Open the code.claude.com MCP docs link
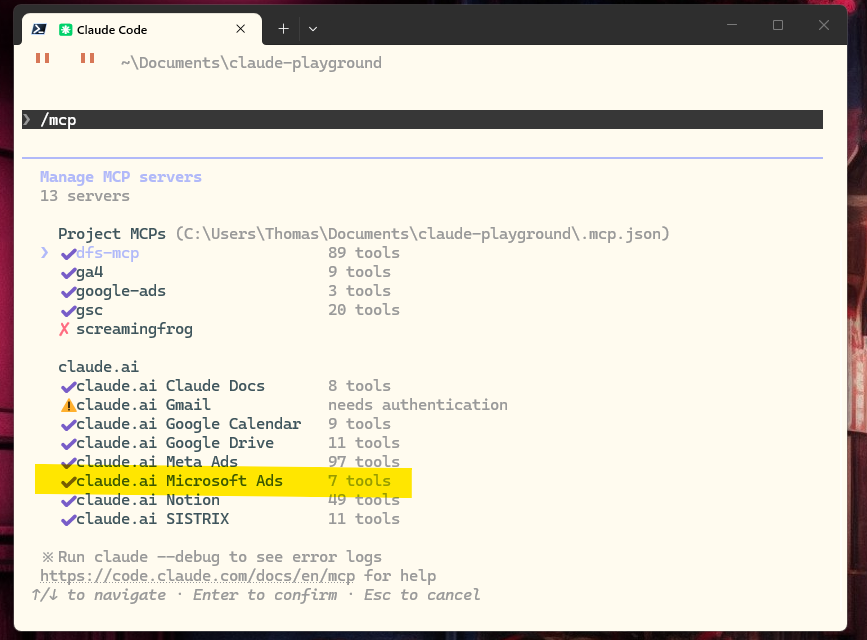The image size is (867, 640). pyautogui.click(x=197, y=576)
